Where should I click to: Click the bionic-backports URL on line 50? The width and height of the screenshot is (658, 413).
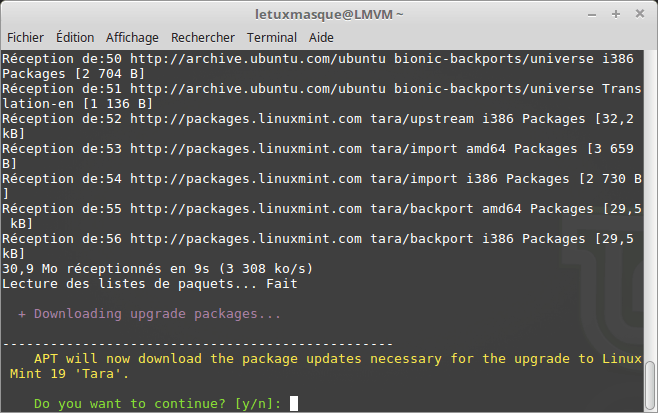pyautogui.click(x=265, y=59)
